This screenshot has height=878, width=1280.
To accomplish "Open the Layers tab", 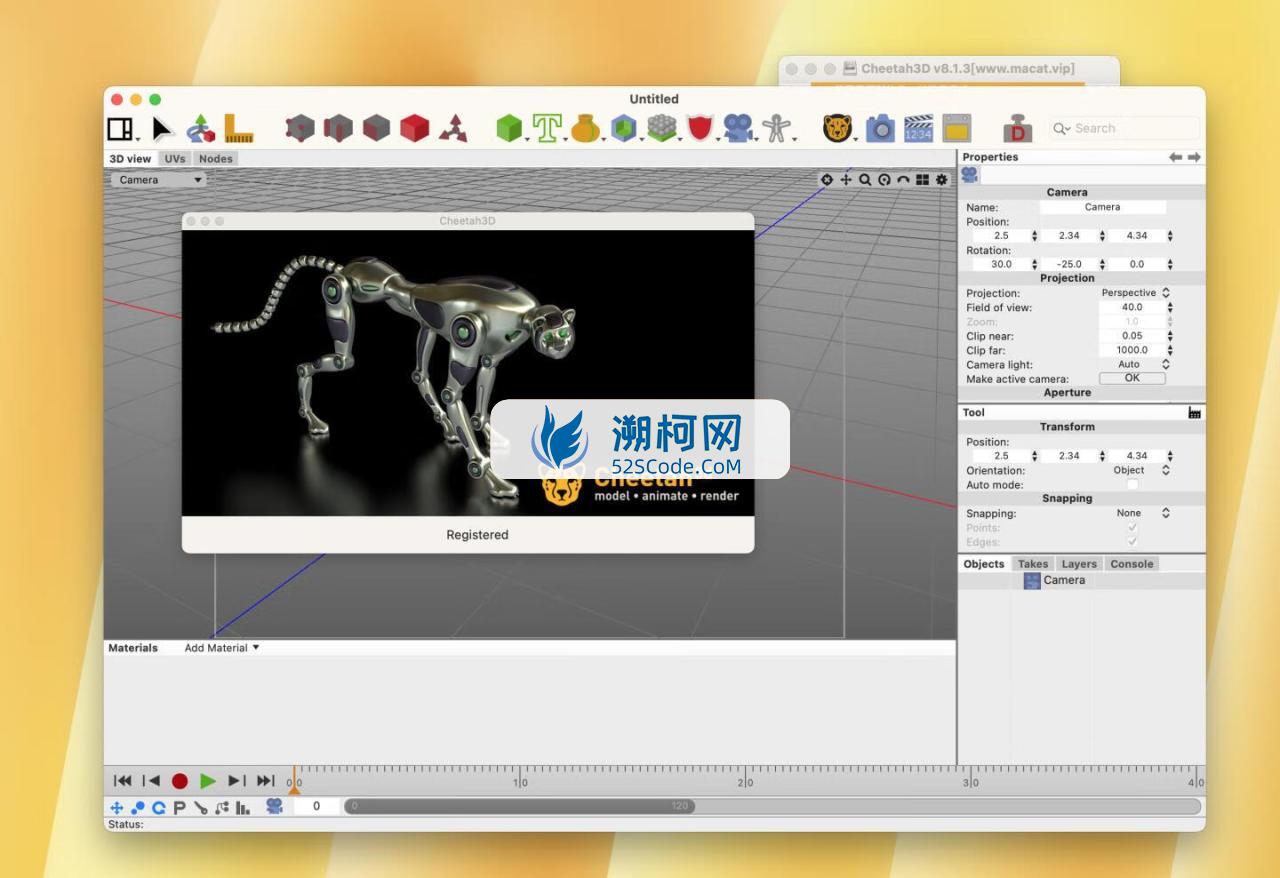I will click(x=1079, y=564).
